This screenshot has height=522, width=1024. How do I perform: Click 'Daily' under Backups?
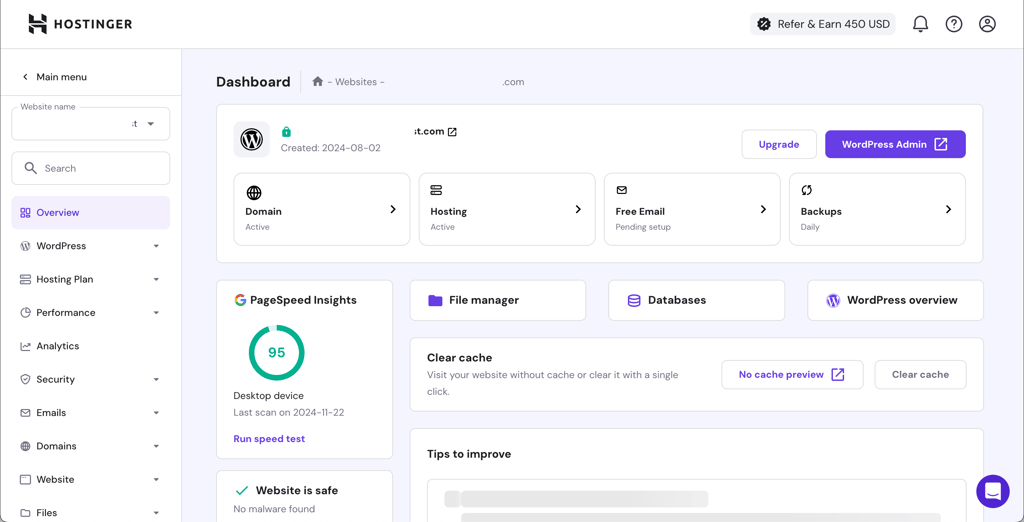pyautogui.click(x=810, y=227)
